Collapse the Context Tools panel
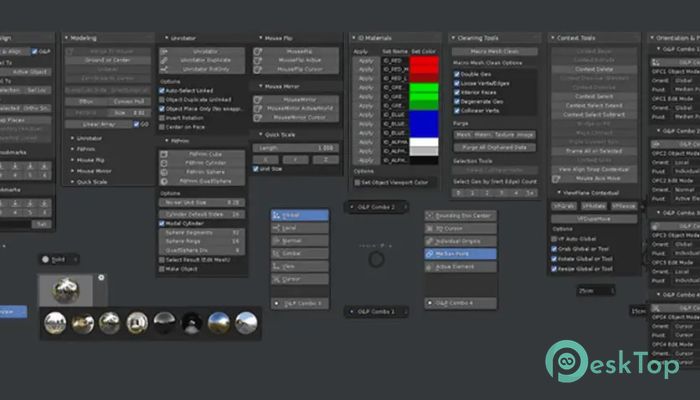Image resolution: width=700 pixels, height=400 pixels. click(x=553, y=38)
